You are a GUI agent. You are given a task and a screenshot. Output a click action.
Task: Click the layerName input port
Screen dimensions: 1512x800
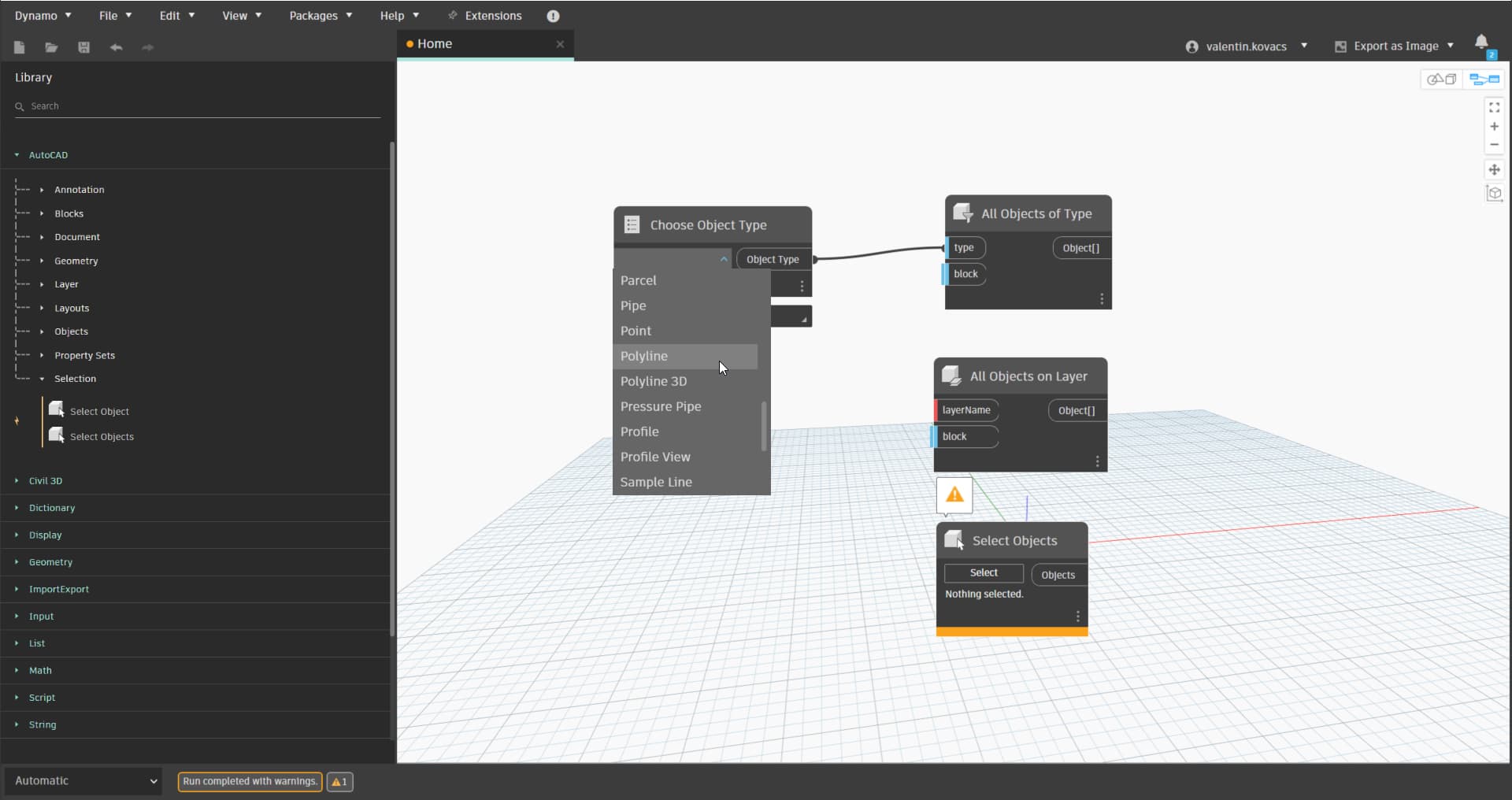(966, 410)
